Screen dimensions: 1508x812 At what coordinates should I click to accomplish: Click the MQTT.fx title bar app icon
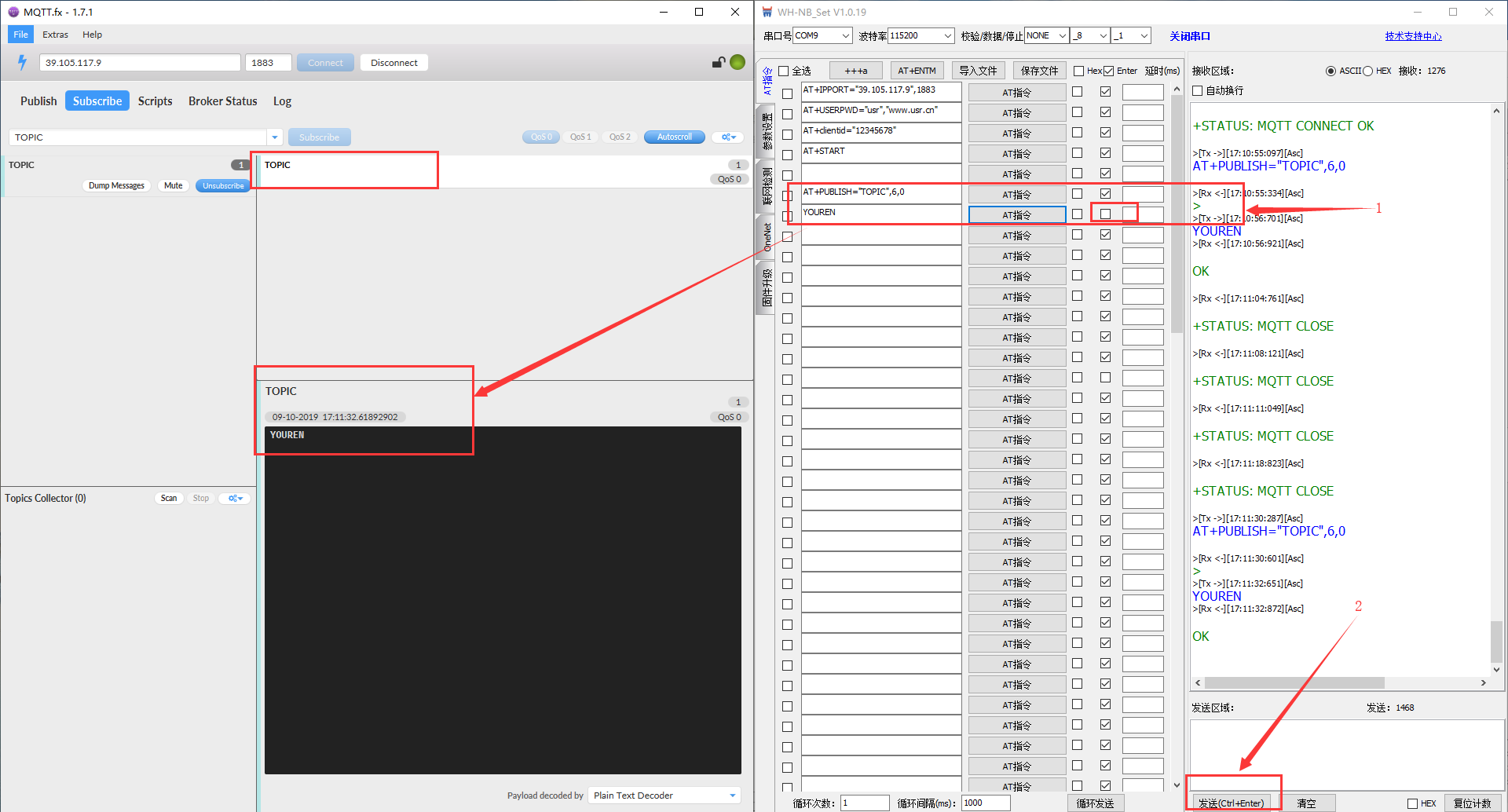pyautogui.click(x=13, y=12)
